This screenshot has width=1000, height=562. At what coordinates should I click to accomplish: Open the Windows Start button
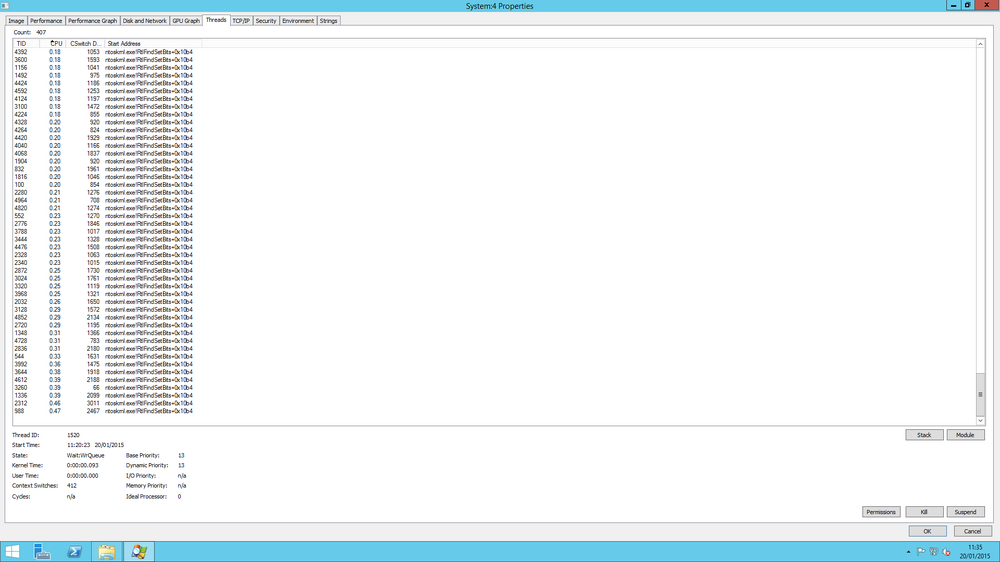tap(12, 552)
